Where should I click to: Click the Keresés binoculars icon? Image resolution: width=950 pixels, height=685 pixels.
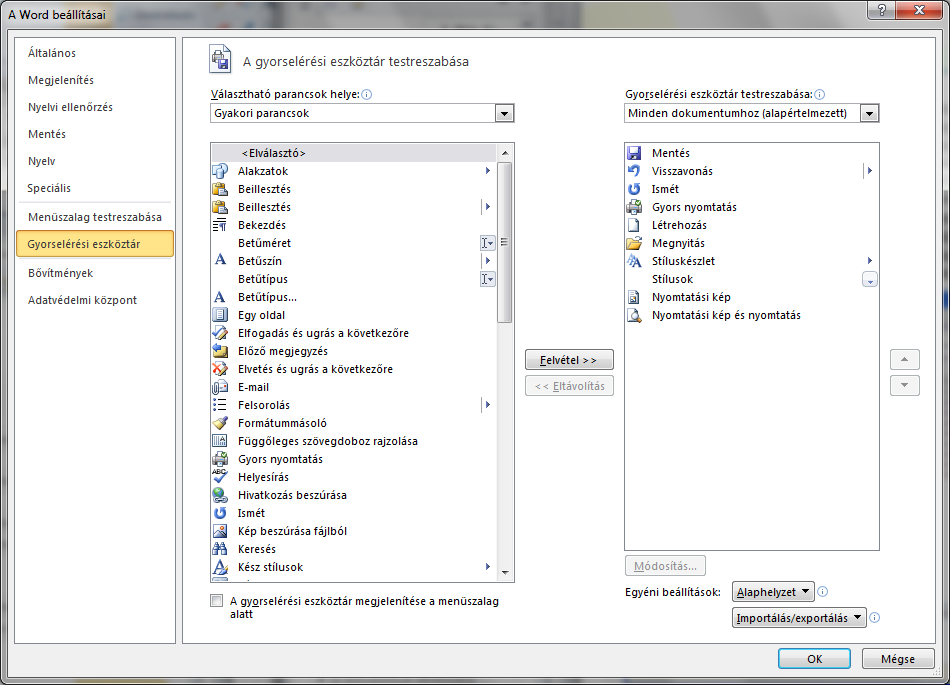[x=220, y=549]
